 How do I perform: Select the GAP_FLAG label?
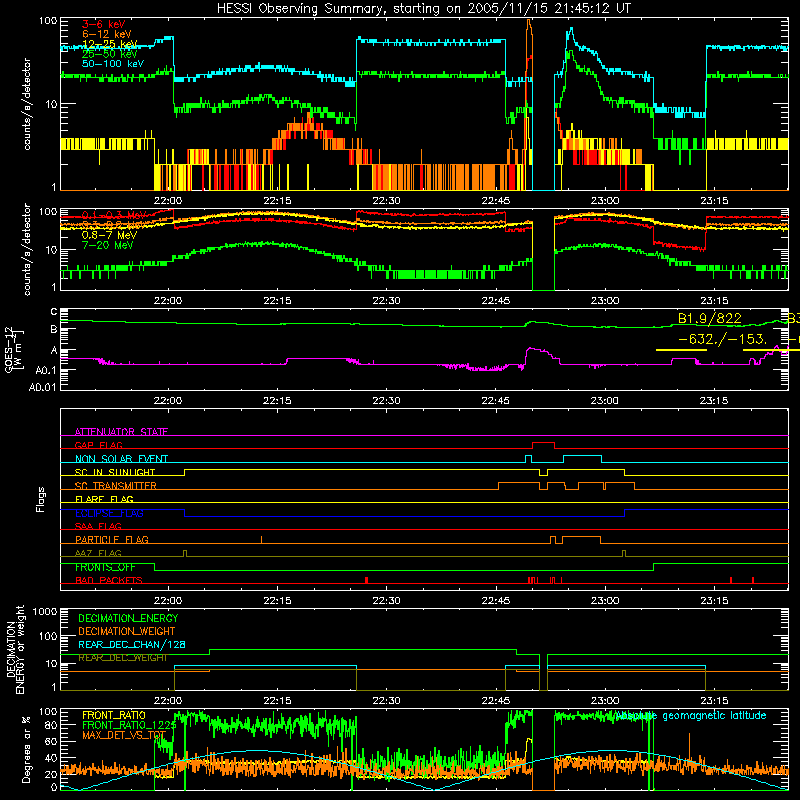point(98,445)
